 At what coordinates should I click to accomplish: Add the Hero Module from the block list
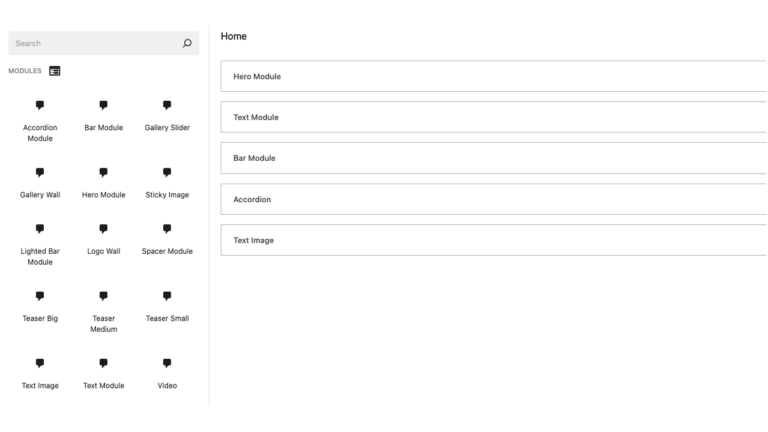point(103,172)
